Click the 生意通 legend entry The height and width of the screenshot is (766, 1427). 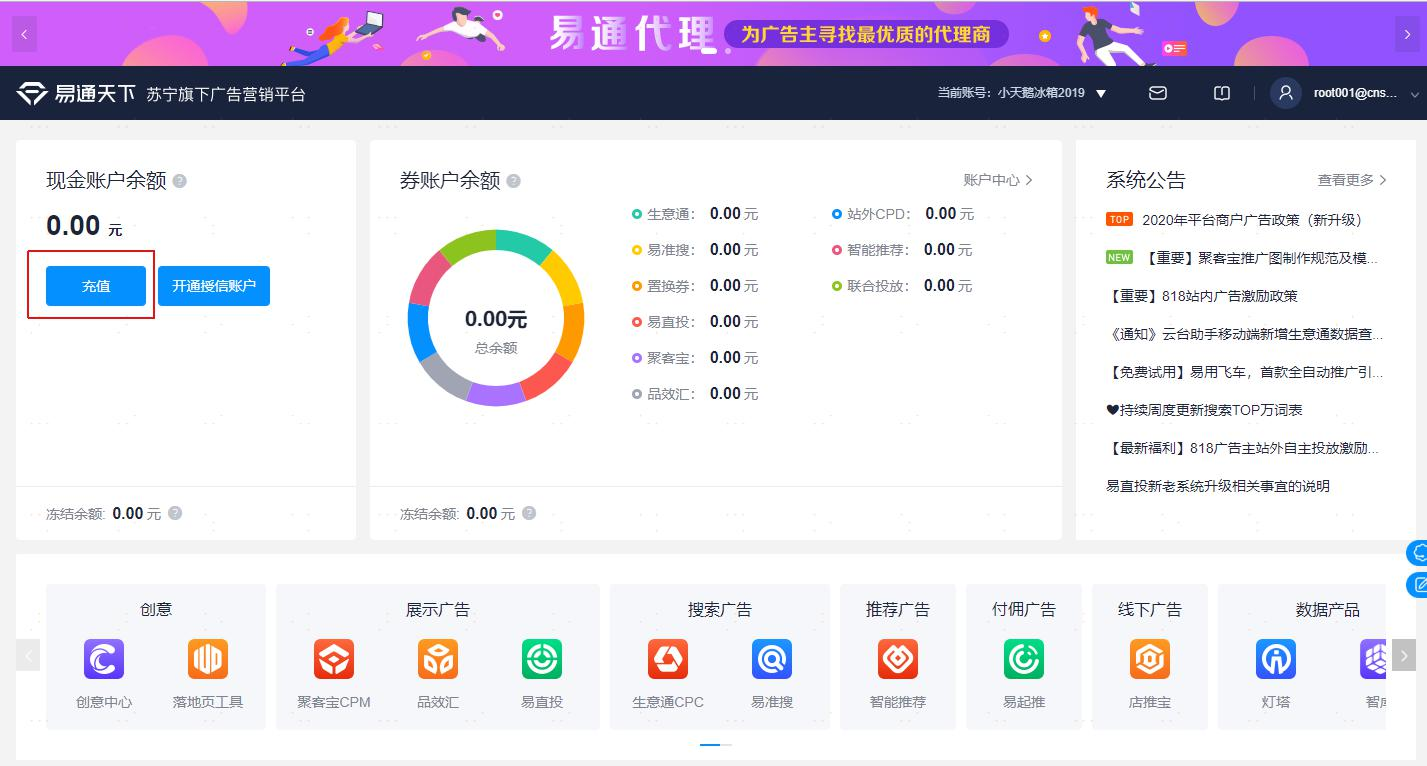pos(695,214)
